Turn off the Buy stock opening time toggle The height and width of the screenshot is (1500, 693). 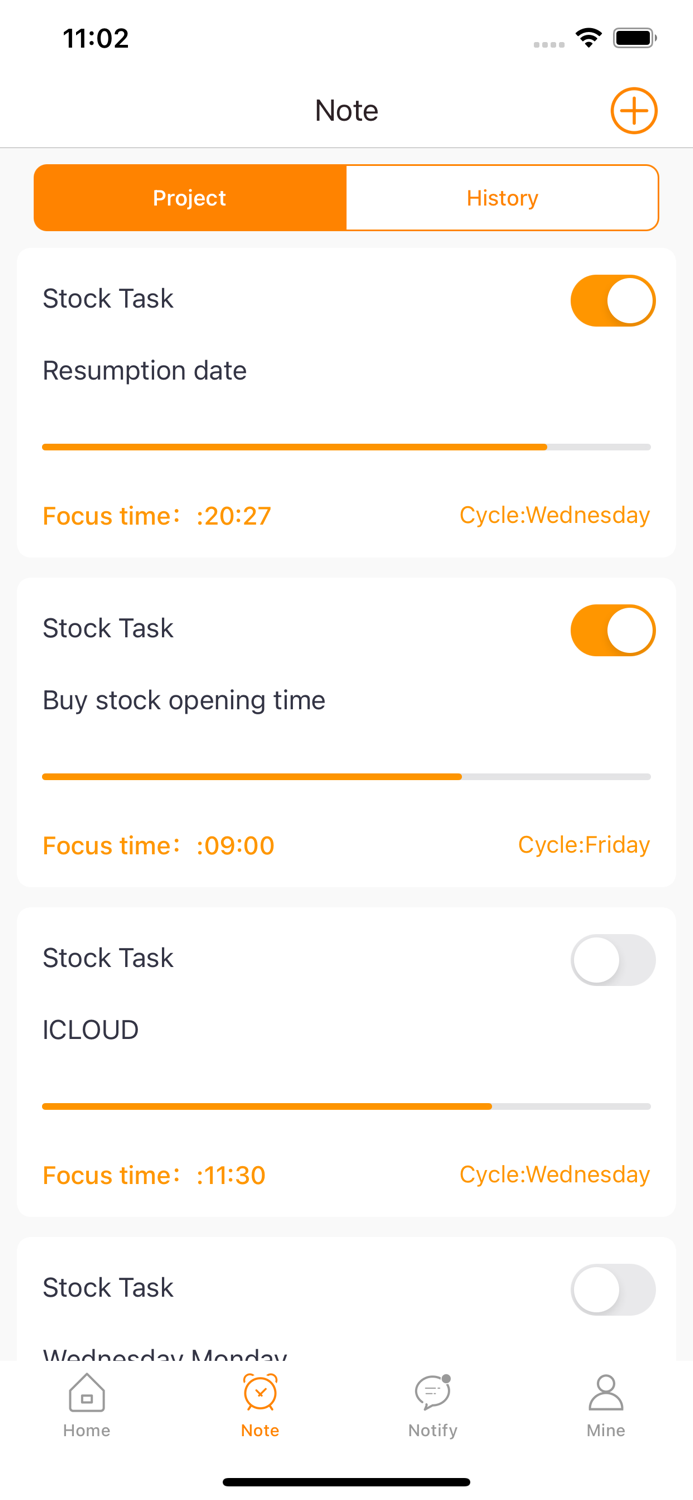point(613,630)
